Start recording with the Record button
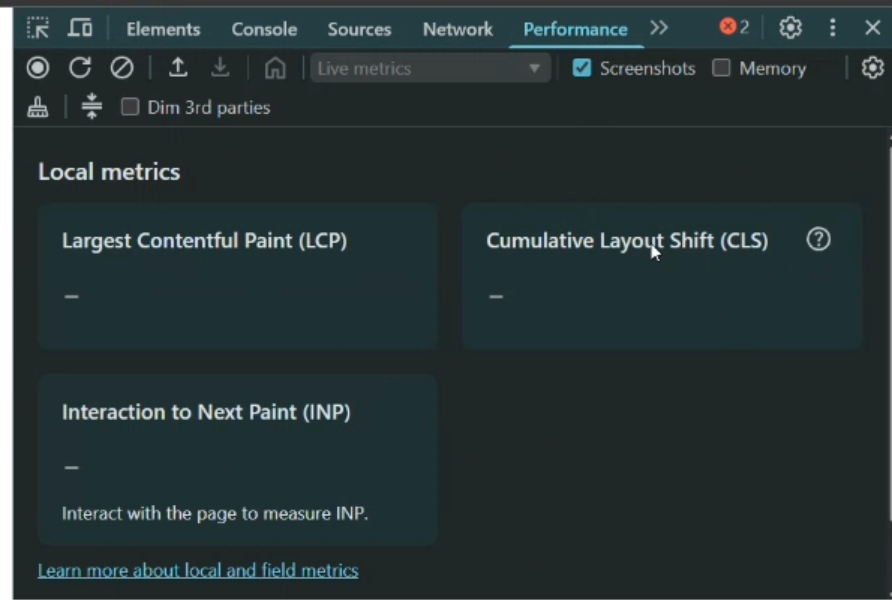Image resolution: width=892 pixels, height=600 pixels. pyautogui.click(x=38, y=68)
